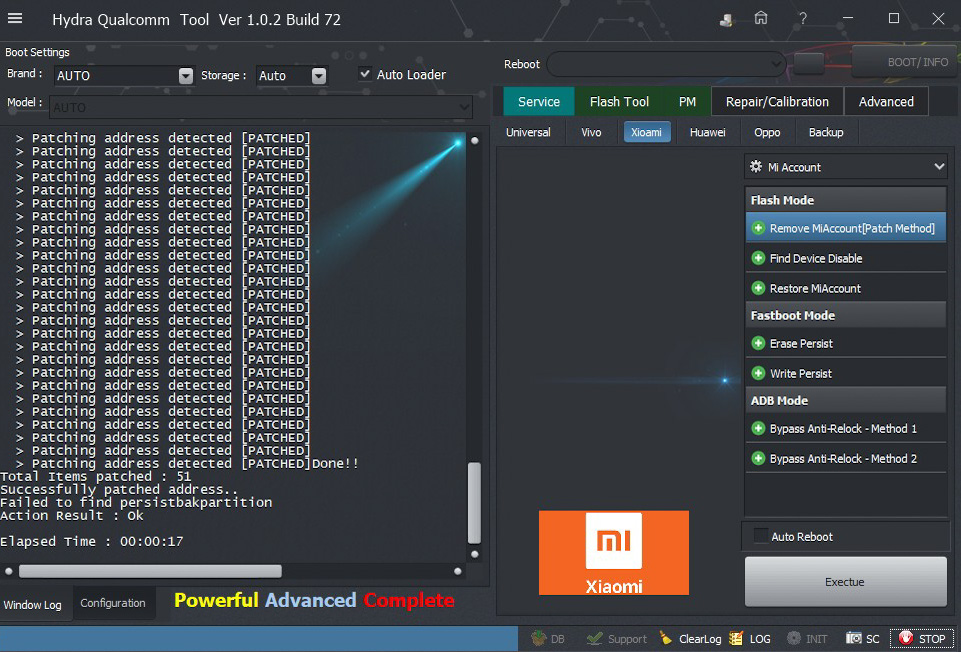Click the Exectue button
The image size is (961, 652).
click(x=845, y=582)
